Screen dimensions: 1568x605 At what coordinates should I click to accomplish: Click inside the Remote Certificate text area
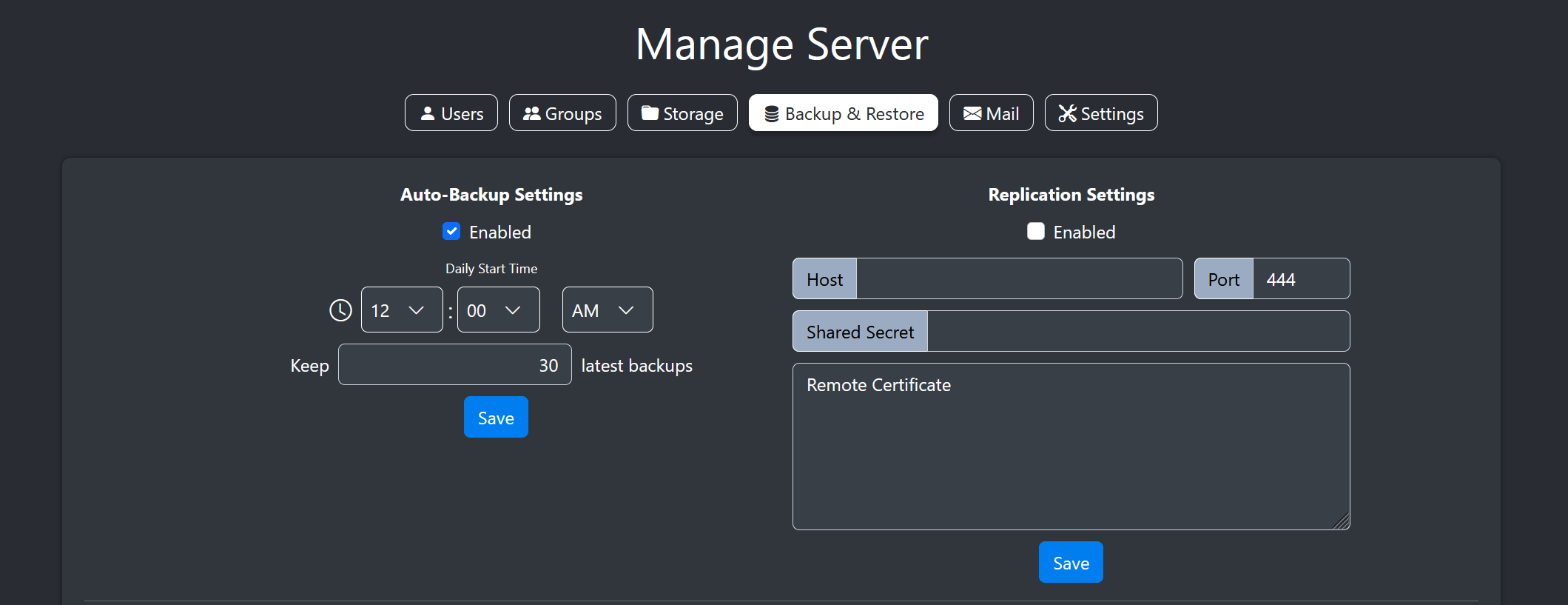tap(1071, 447)
